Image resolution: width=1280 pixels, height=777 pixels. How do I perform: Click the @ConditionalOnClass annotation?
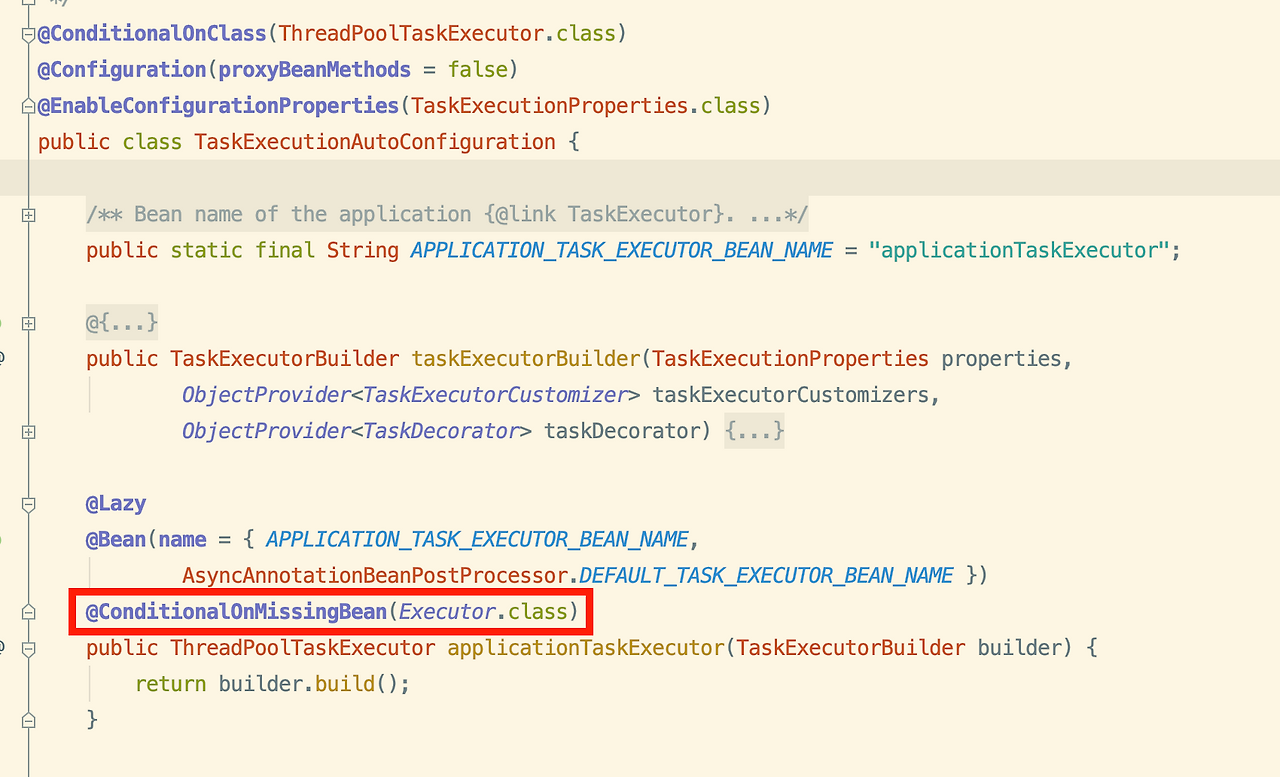(152, 33)
